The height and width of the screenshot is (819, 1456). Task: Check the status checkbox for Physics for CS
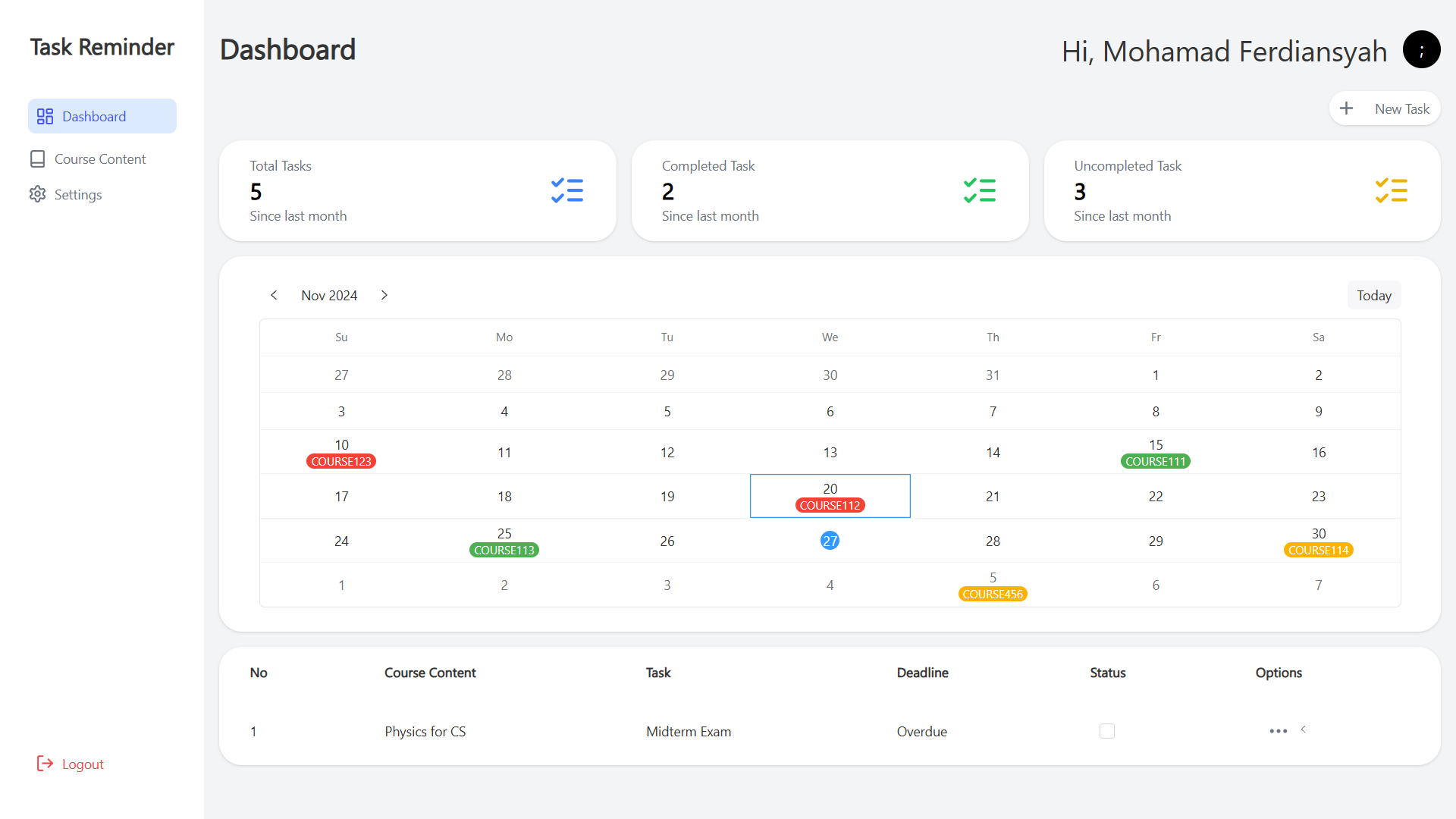tap(1107, 731)
